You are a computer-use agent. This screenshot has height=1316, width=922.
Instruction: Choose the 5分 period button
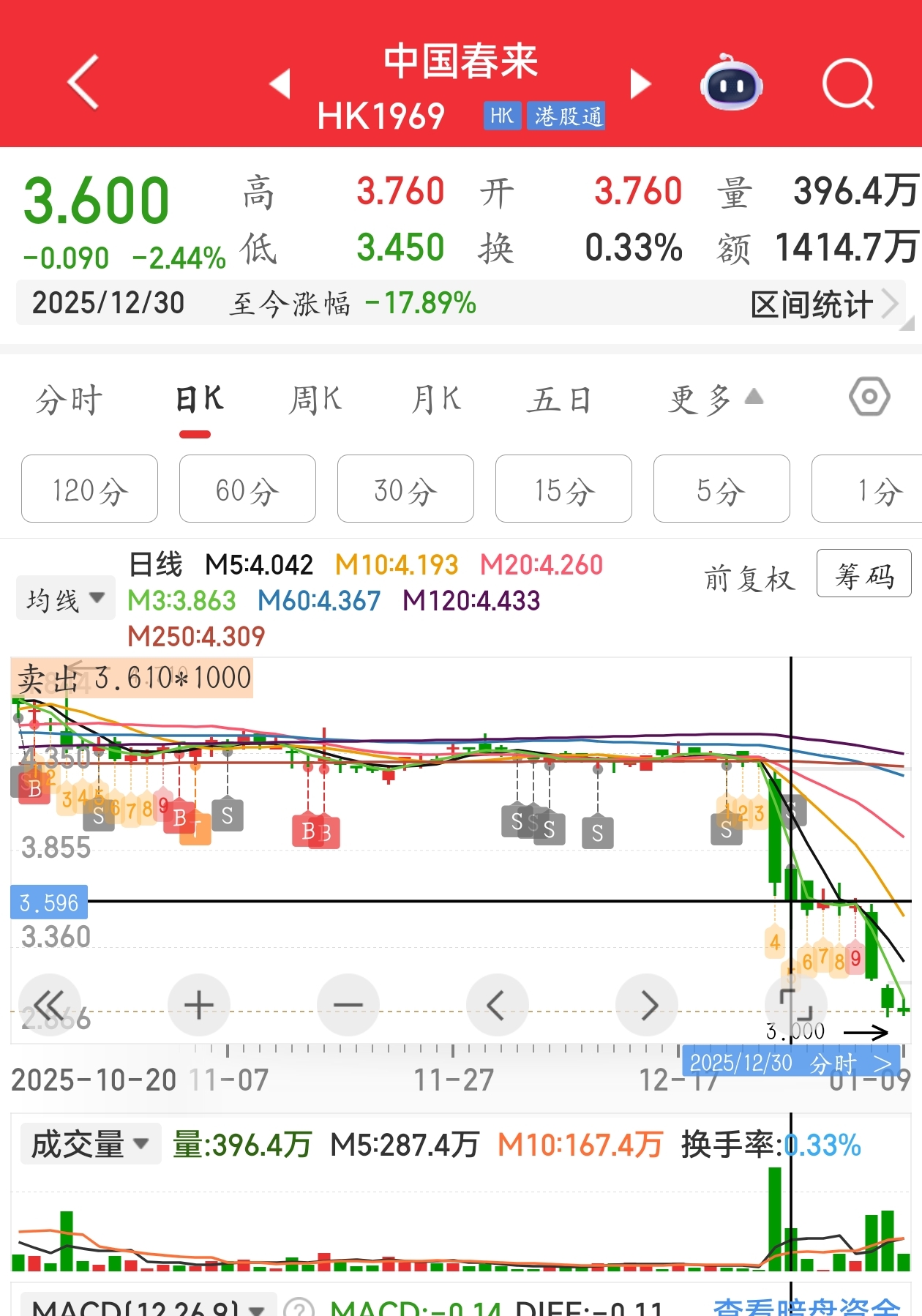pyautogui.click(x=722, y=489)
